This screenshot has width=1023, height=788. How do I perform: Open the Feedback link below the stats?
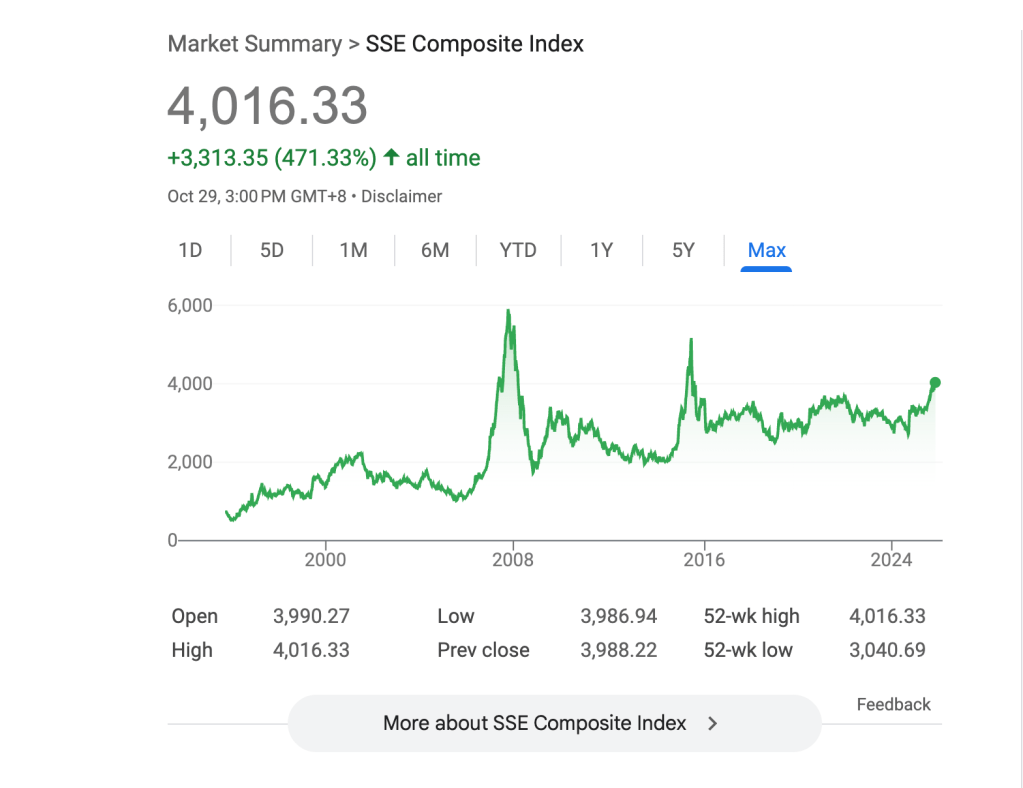click(x=893, y=705)
